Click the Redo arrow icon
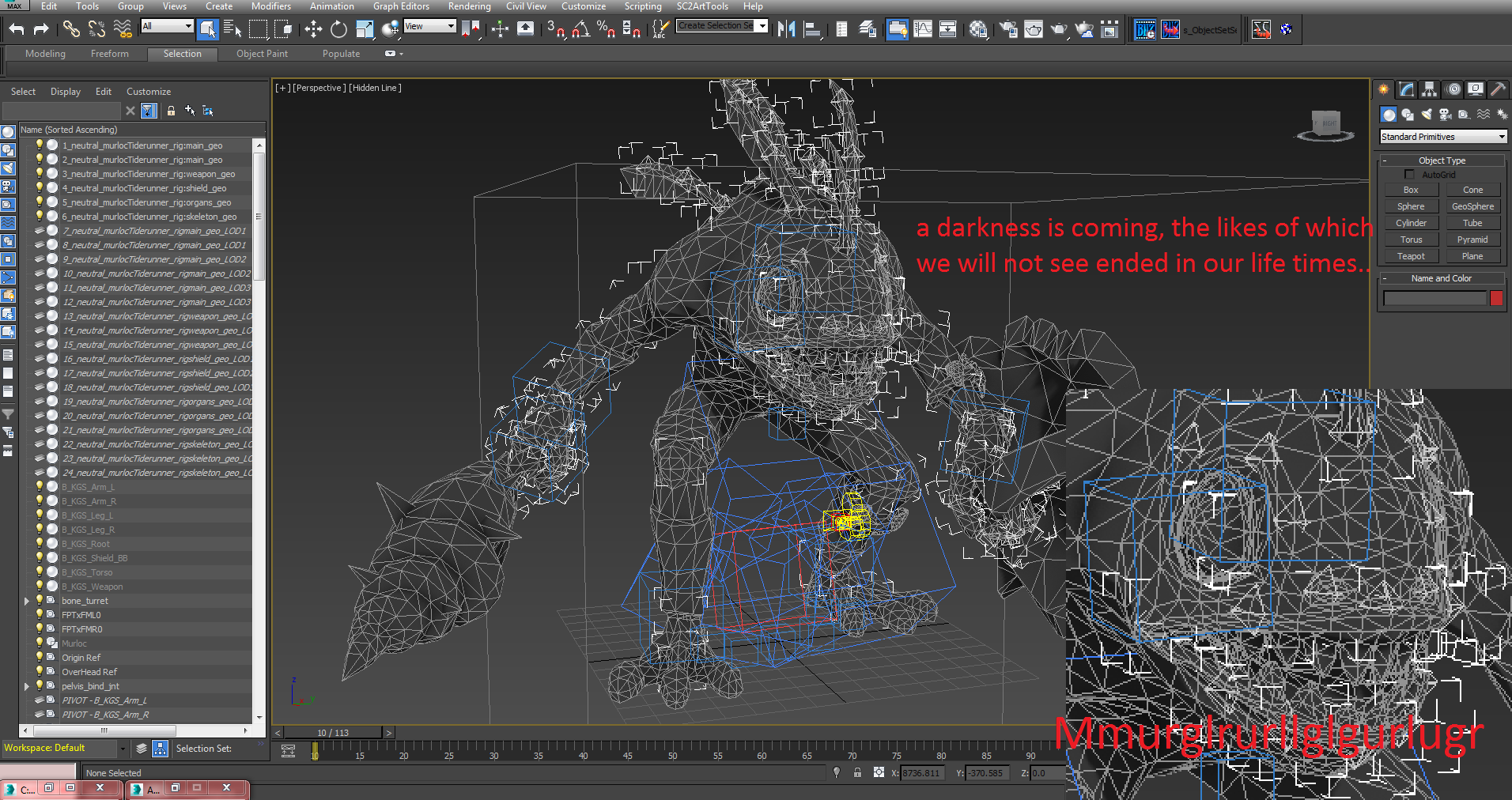Screen dimensions: 1512x800 [41, 30]
